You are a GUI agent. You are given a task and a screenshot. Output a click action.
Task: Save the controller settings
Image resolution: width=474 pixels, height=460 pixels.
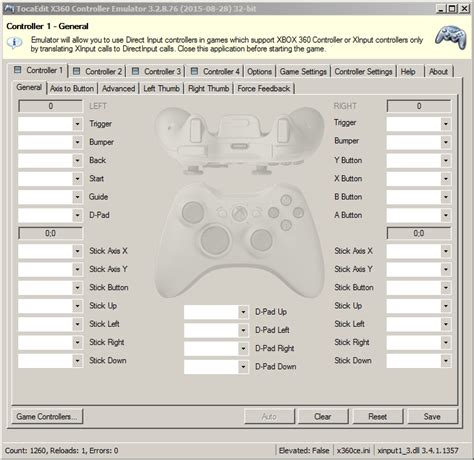(x=432, y=417)
